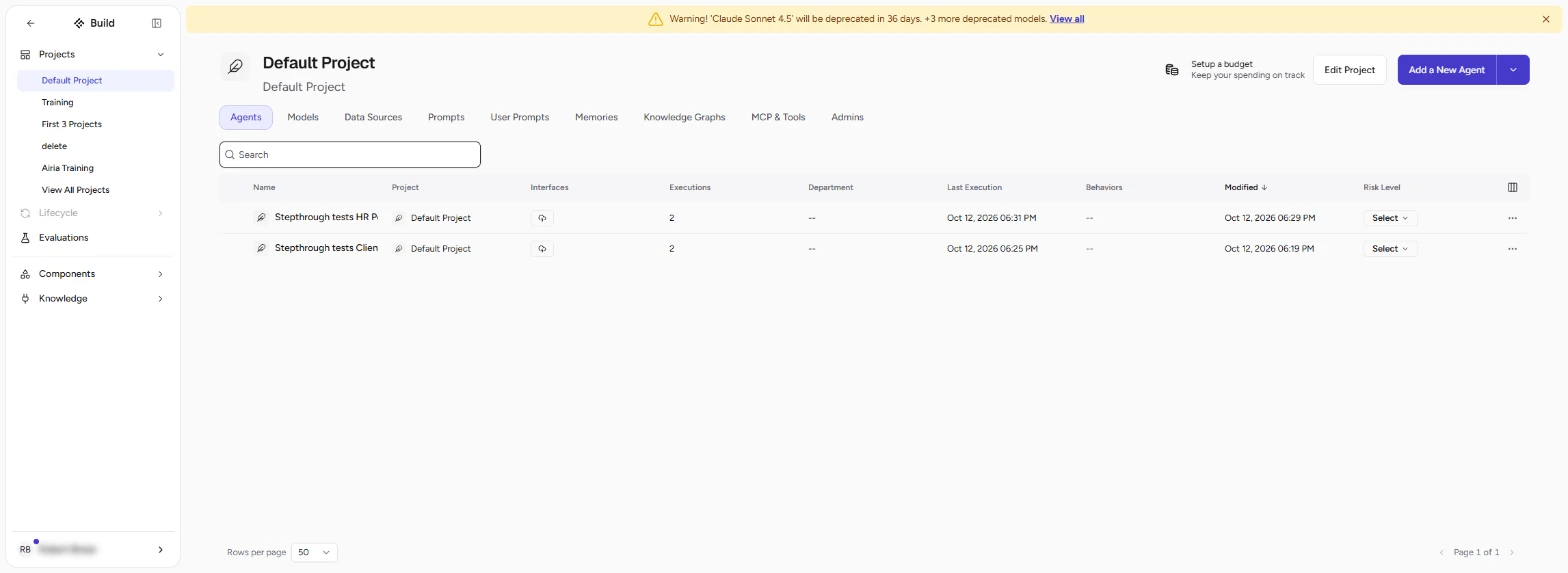The image size is (1568, 573).
Task: Open more options for Stepthrough tests Clien row
Action: [x=1512, y=249]
